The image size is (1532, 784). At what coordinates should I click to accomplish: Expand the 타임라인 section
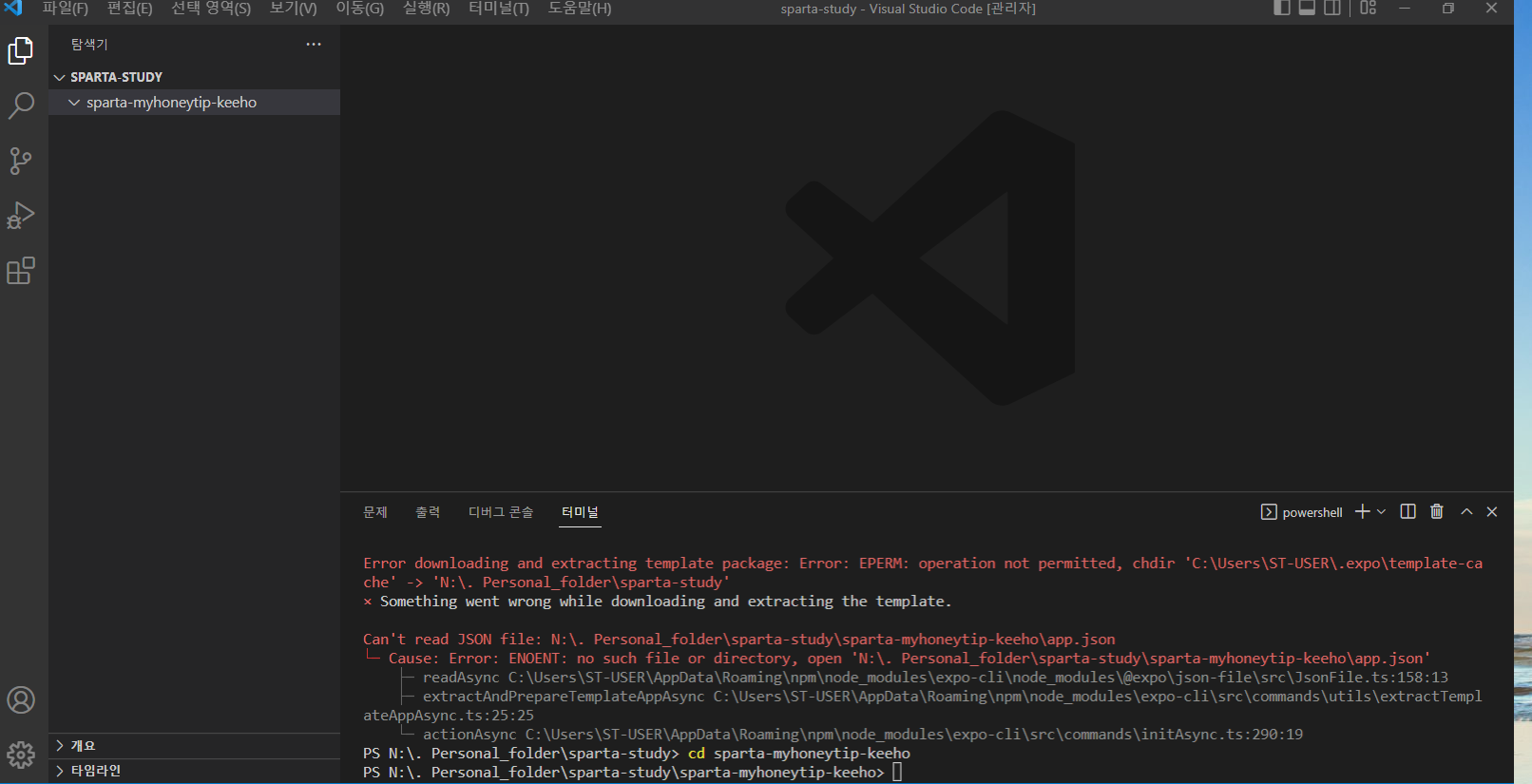pos(195,771)
